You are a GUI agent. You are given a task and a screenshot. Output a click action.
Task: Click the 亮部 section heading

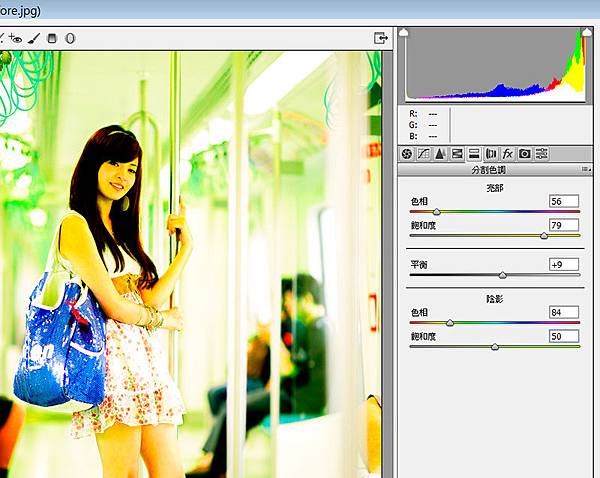495,188
